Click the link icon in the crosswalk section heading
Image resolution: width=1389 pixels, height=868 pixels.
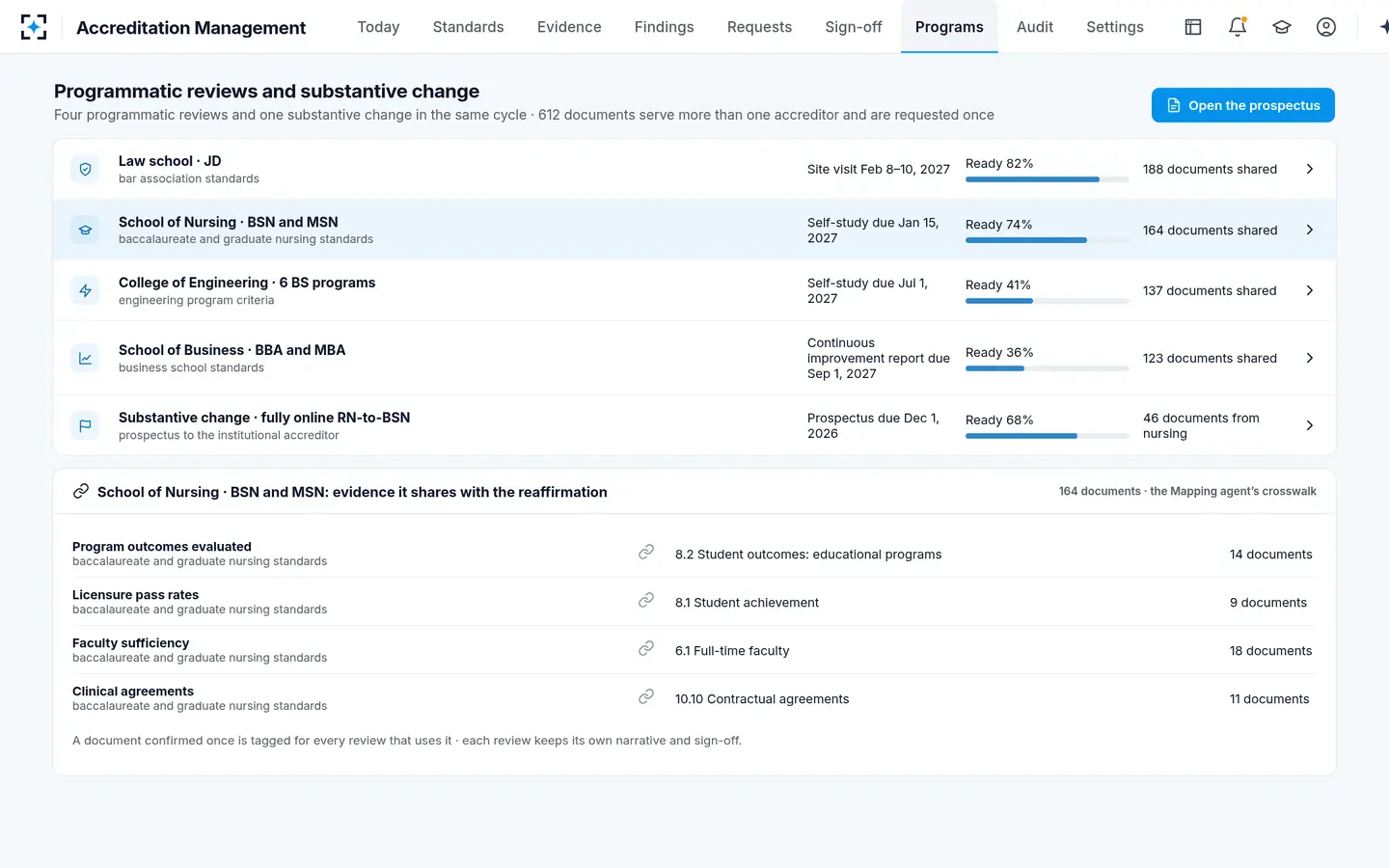81,492
